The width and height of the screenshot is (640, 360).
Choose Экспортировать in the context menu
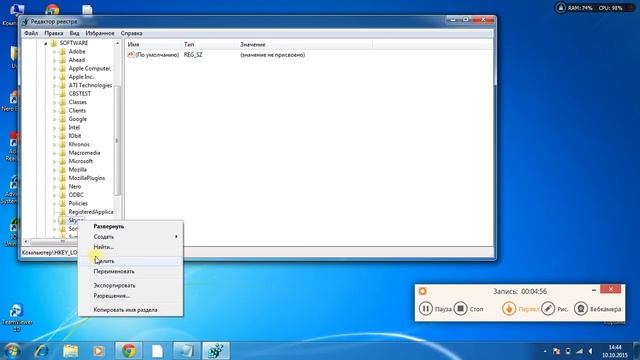(x=130, y=285)
